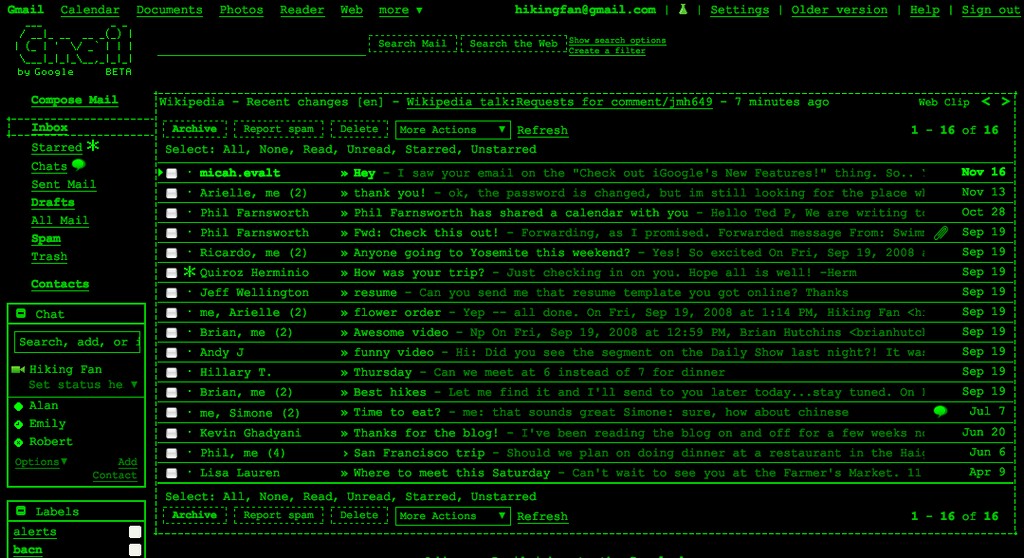
Task: Open Show search options link
Action: tap(617, 41)
